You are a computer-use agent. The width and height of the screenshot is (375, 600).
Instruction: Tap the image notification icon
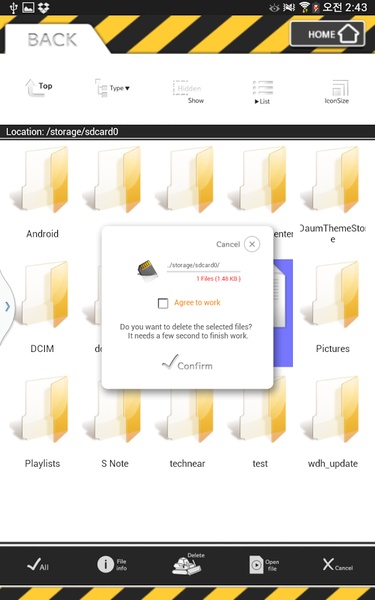pyautogui.click(x=28, y=7)
